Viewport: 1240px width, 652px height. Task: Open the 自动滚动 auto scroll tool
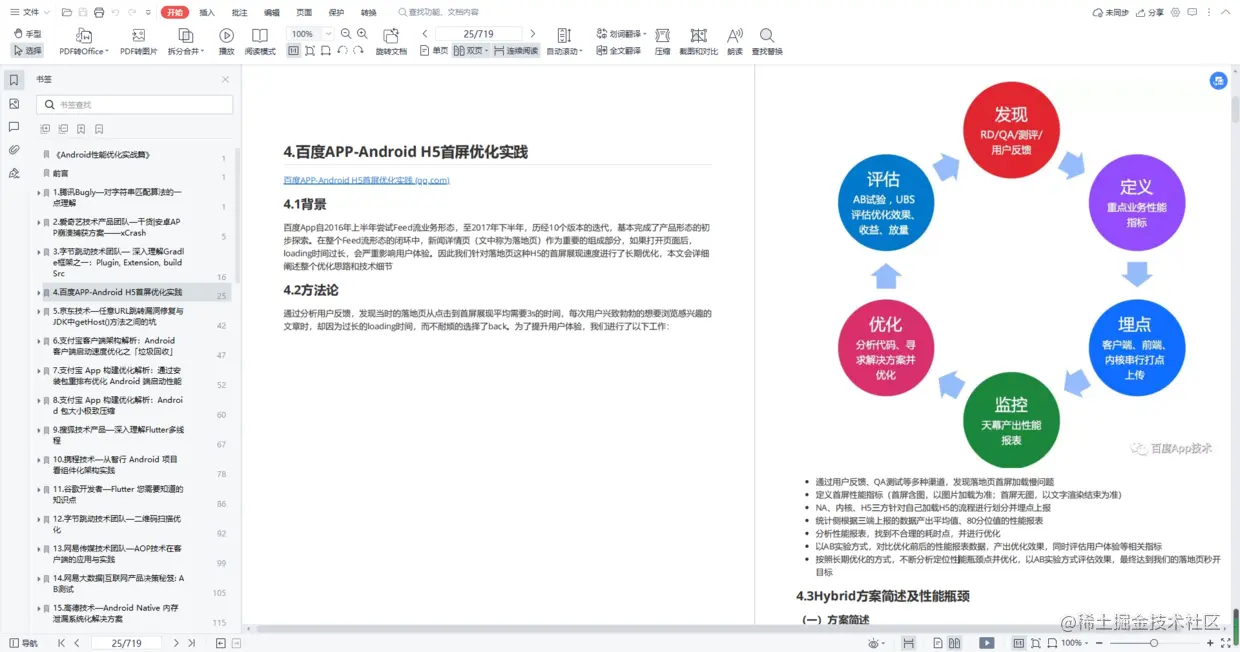564,42
